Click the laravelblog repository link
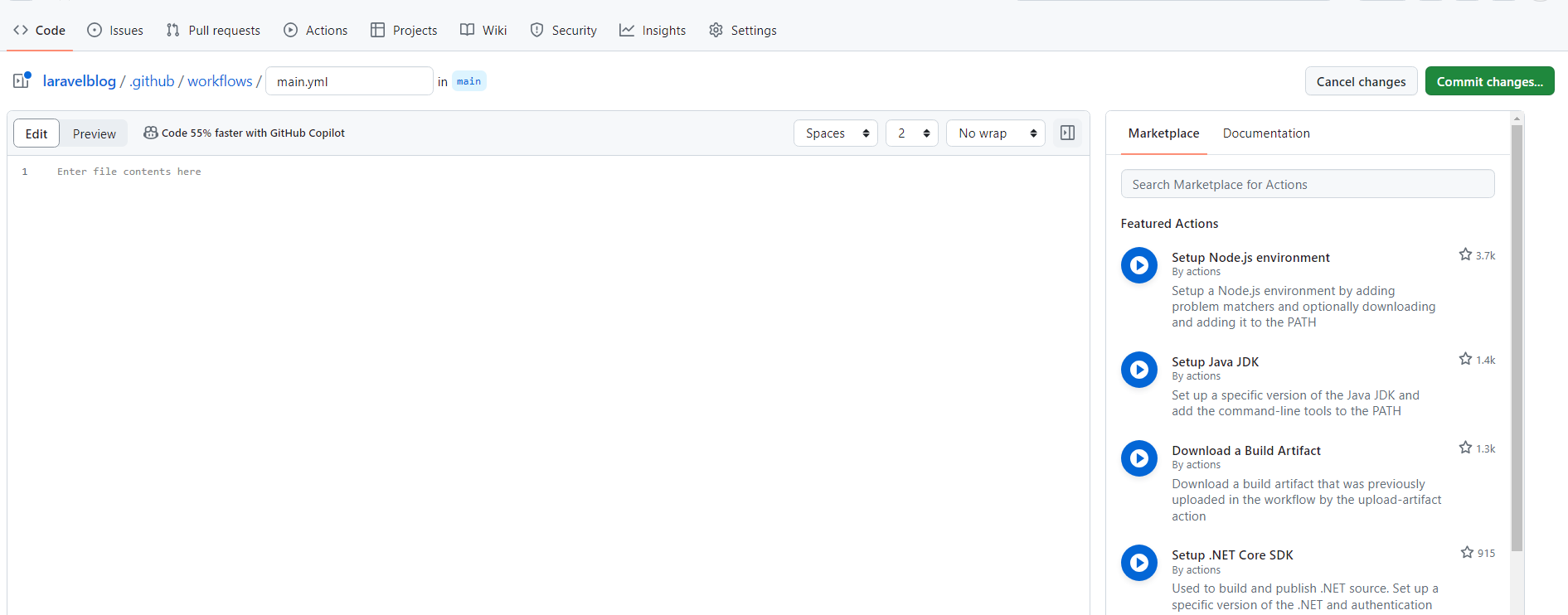The height and width of the screenshot is (615, 1568). [80, 80]
